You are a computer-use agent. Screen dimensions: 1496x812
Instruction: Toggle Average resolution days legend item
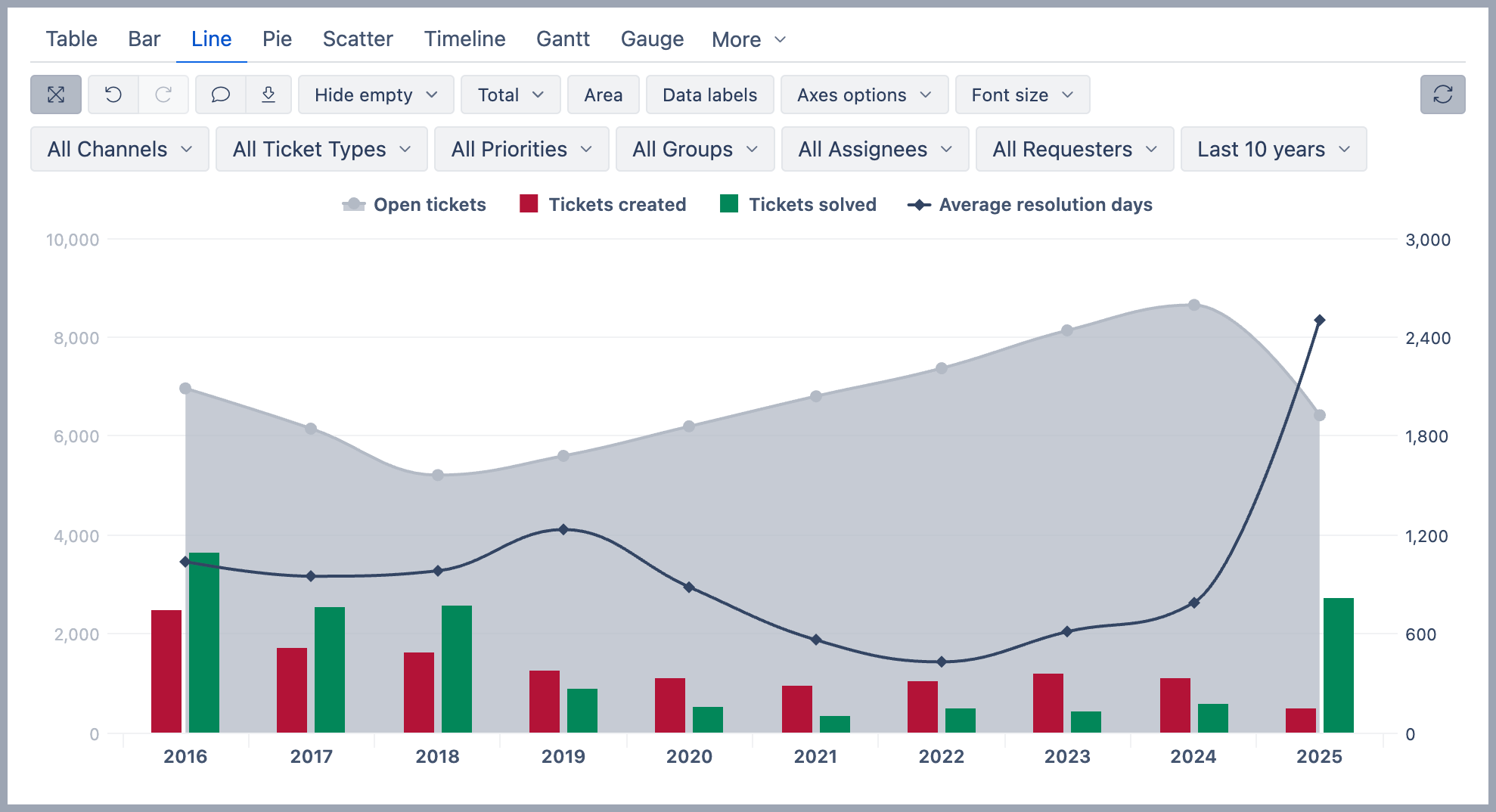1030,205
